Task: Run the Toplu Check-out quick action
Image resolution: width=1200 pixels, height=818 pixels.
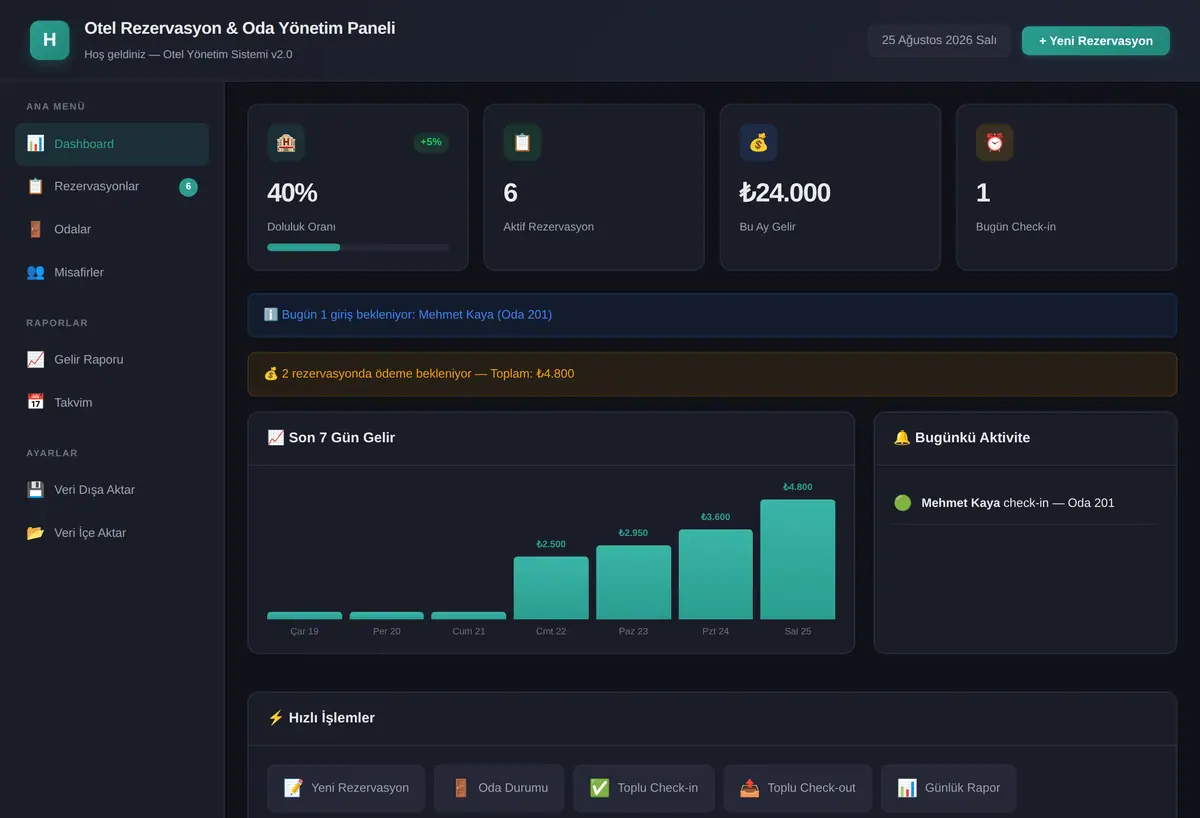Action: tap(798, 788)
